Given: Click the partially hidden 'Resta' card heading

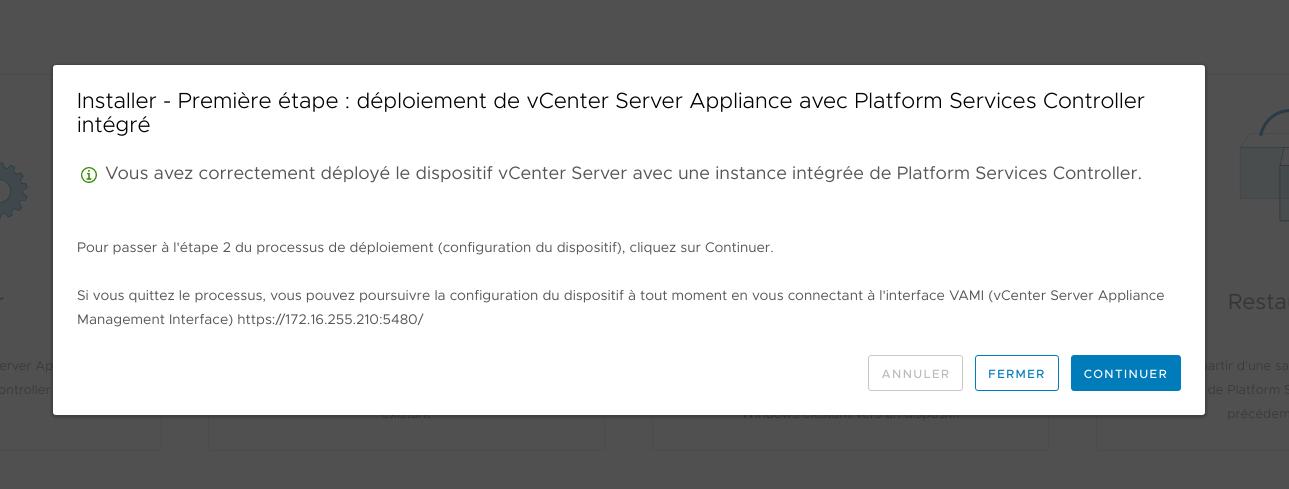Looking at the screenshot, I should point(1257,301).
